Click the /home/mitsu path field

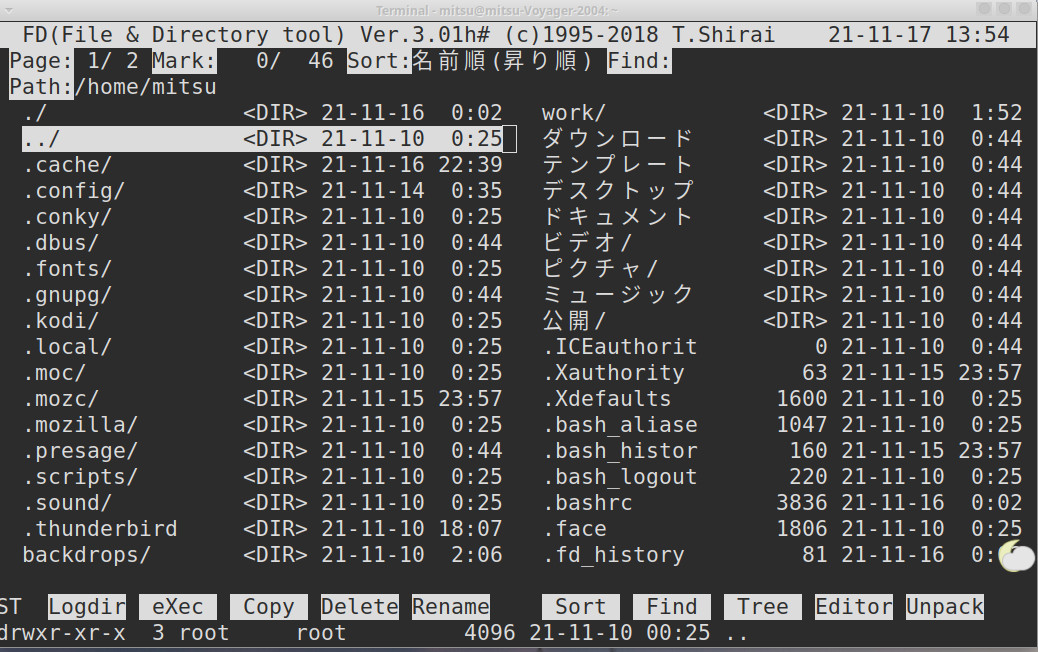coord(146,87)
